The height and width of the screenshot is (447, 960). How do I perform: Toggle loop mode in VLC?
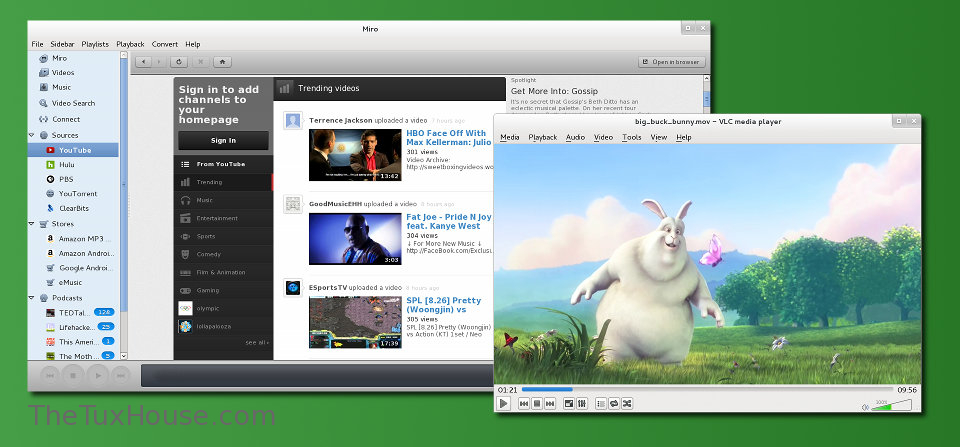614,403
